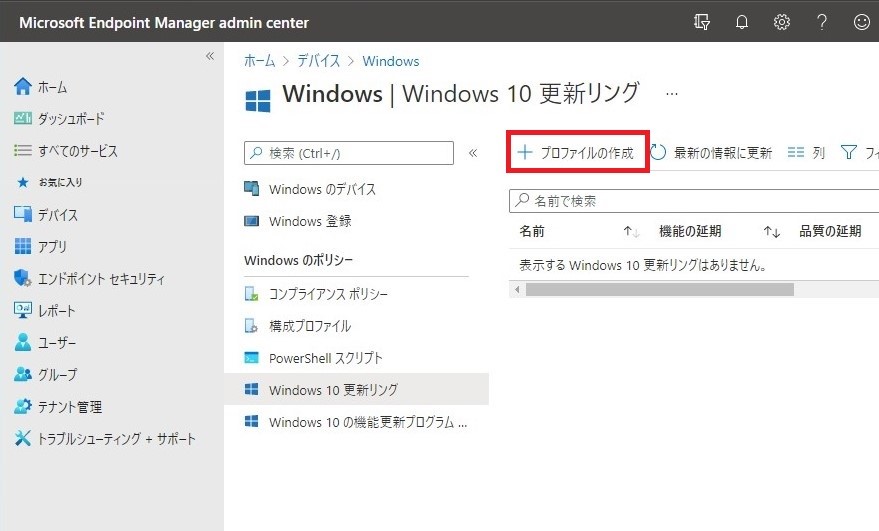Open the ellipsis menu beside the page title
The height and width of the screenshot is (531, 879).
click(x=672, y=94)
